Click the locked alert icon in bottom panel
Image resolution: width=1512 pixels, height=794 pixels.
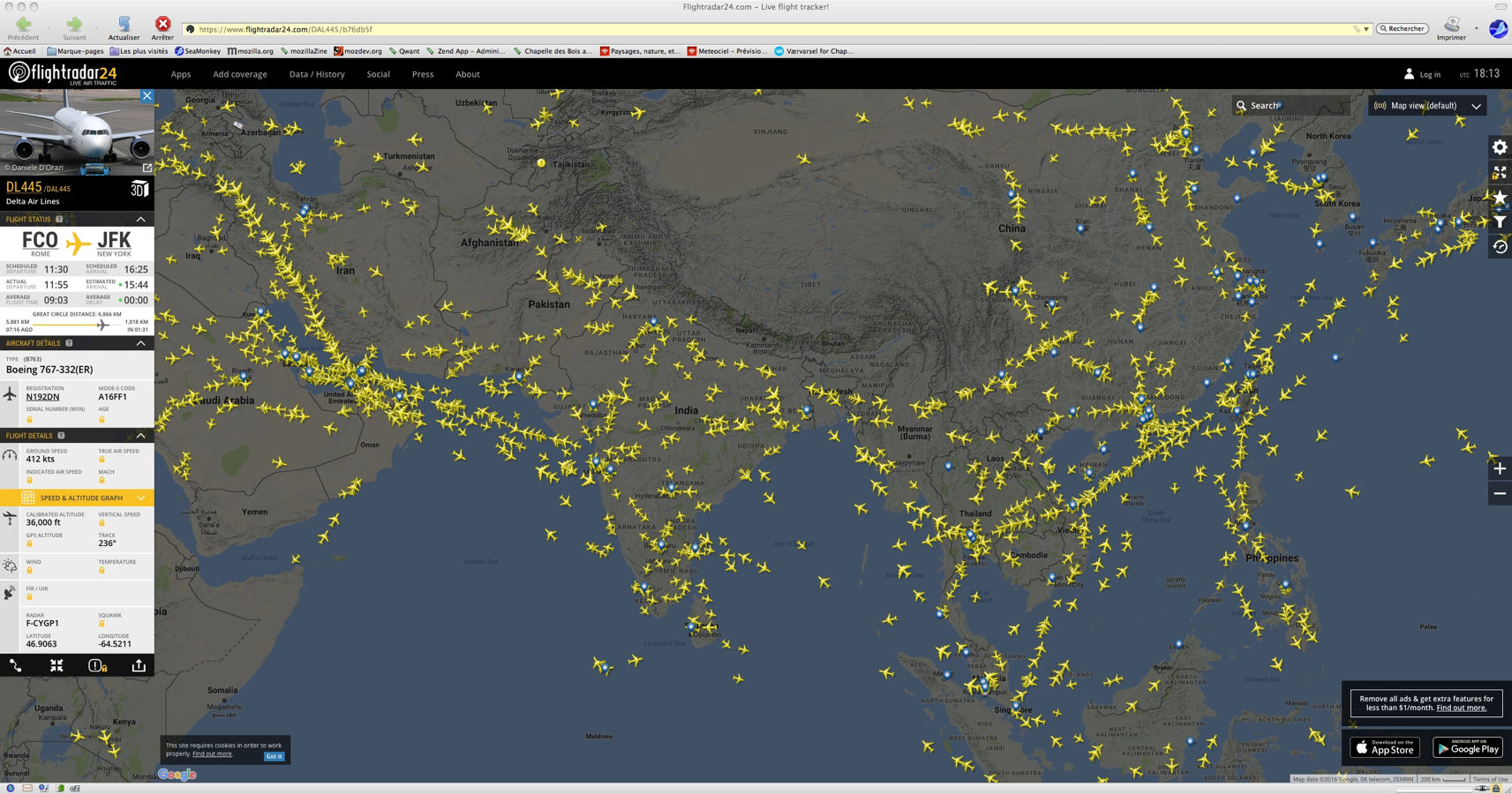tap(97, 665)
